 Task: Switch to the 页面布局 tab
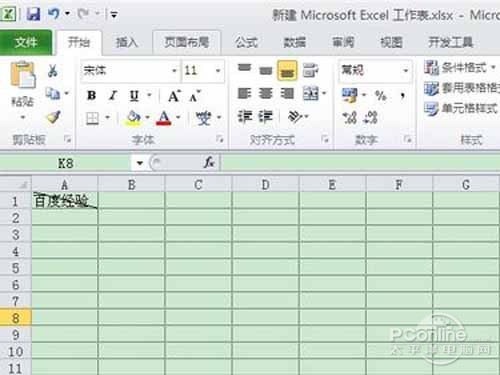[186, 42]
